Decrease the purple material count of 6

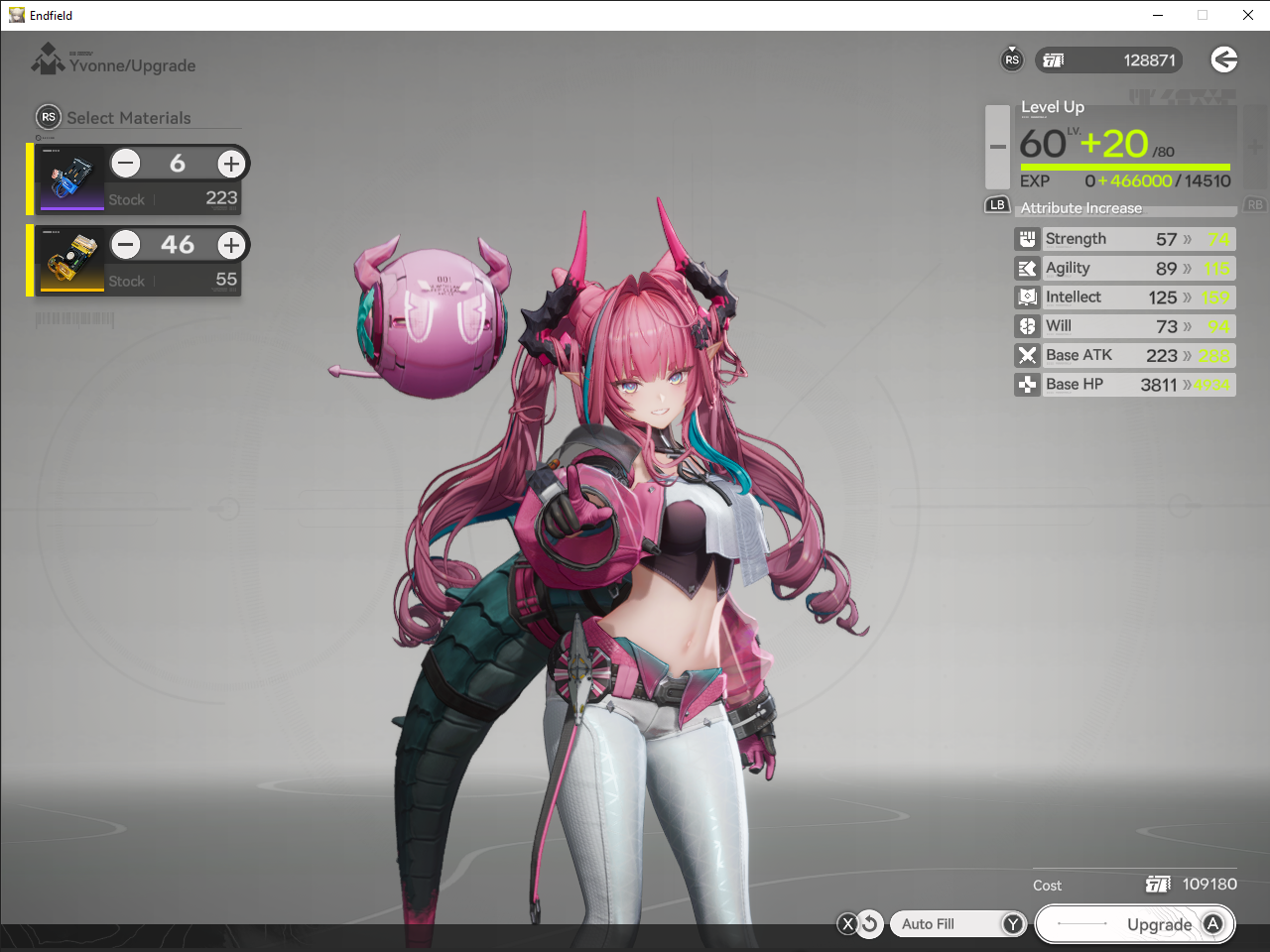coord(126,164)
